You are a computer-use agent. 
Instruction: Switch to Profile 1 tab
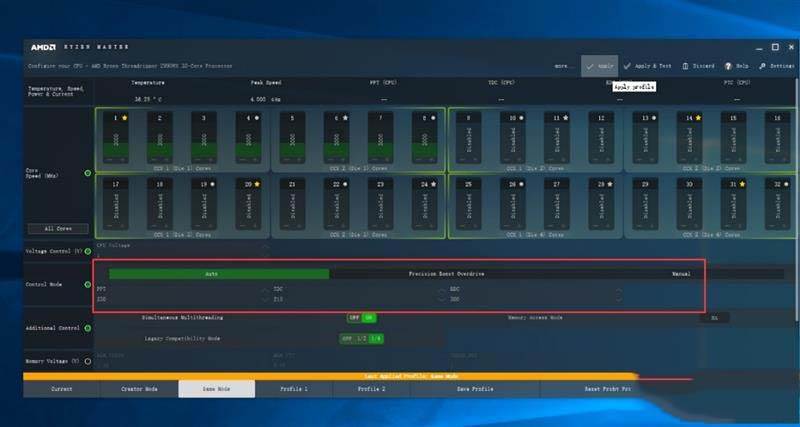(x=293, y=388)
